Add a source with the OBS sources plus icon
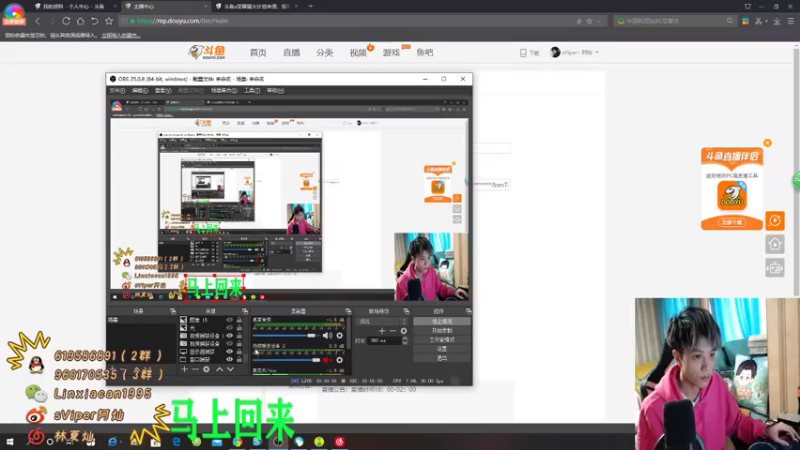The width and height of the screenshot is (800, 450). 184,369
